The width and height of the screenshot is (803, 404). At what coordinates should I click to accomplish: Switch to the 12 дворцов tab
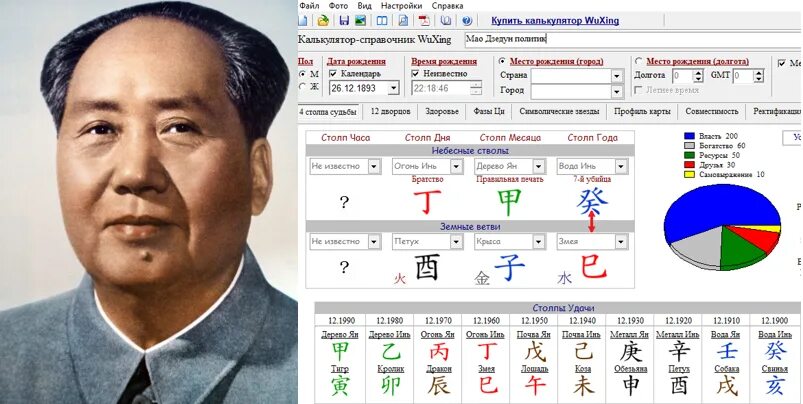pos(390,111)
